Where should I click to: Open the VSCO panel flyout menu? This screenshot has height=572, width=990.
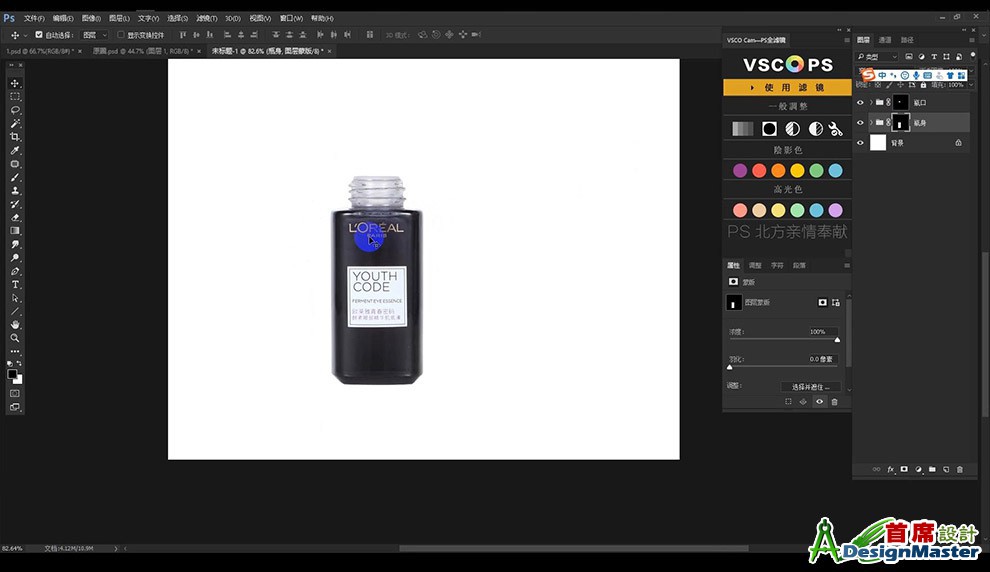click(847, 40)
